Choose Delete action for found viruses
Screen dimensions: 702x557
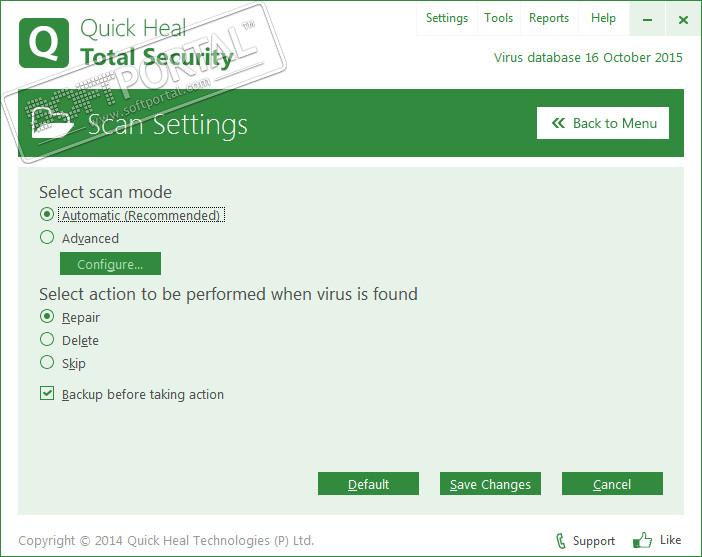point(47,340)
